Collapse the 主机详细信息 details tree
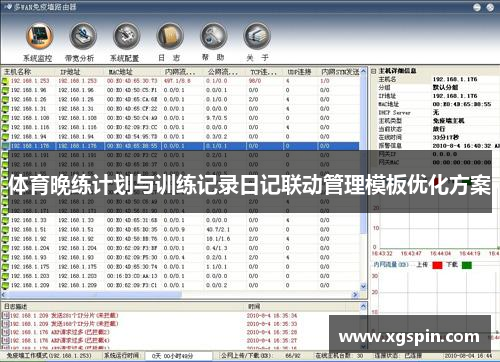This screenshot has width=500, height=362. click(374, 71)
